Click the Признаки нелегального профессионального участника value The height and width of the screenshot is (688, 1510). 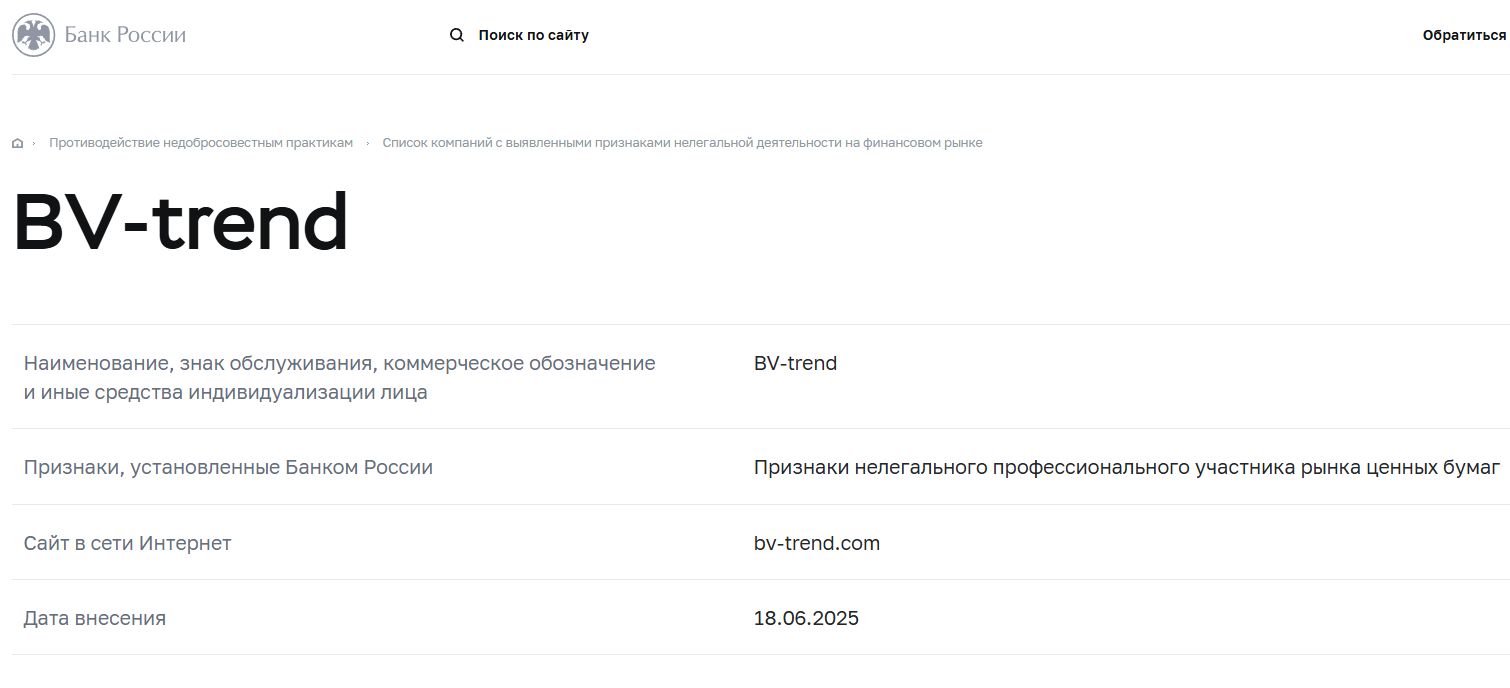(x=1127, y=467)
